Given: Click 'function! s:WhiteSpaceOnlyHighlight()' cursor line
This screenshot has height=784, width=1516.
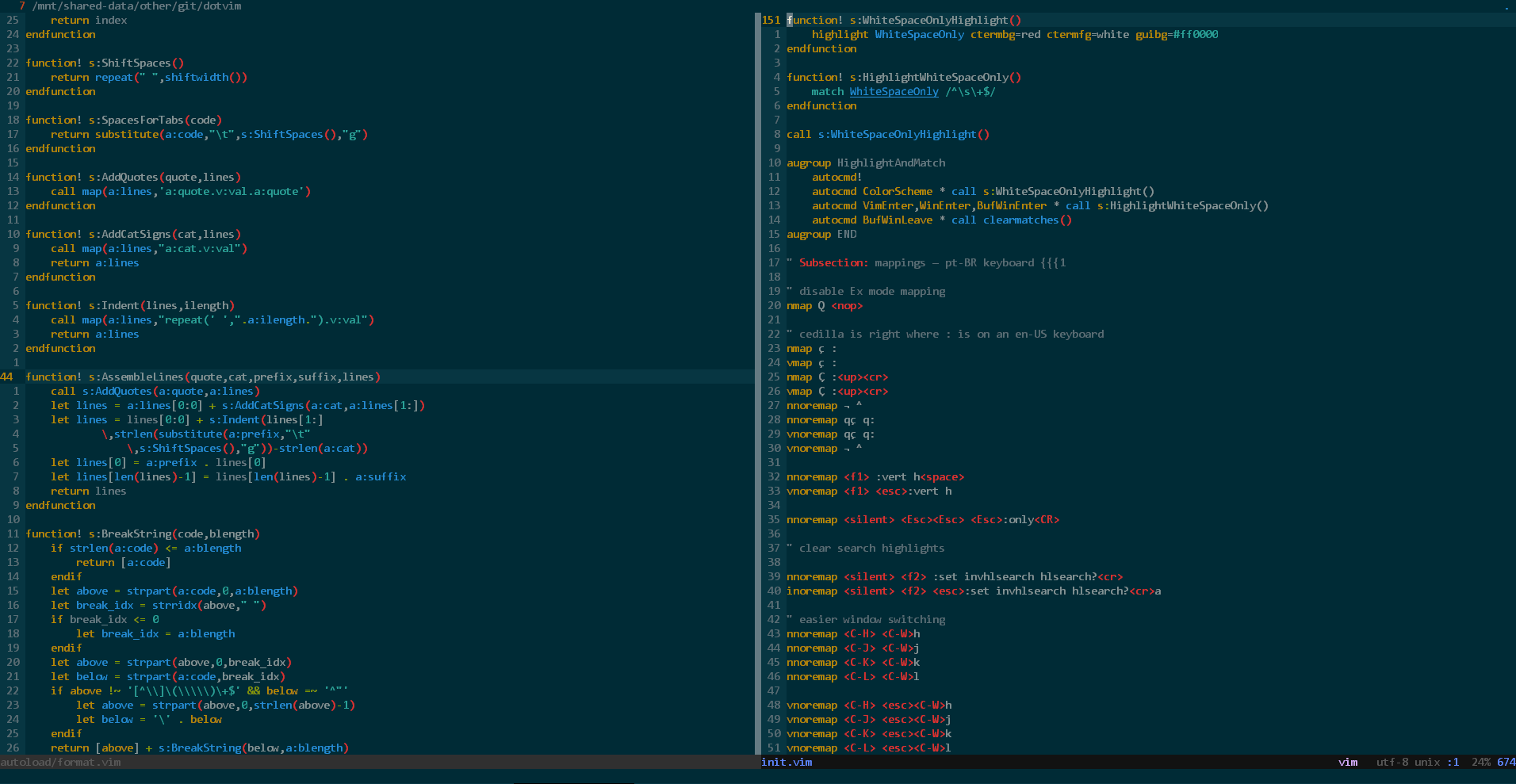Looking at the screenshot, I should coord(904,20).
